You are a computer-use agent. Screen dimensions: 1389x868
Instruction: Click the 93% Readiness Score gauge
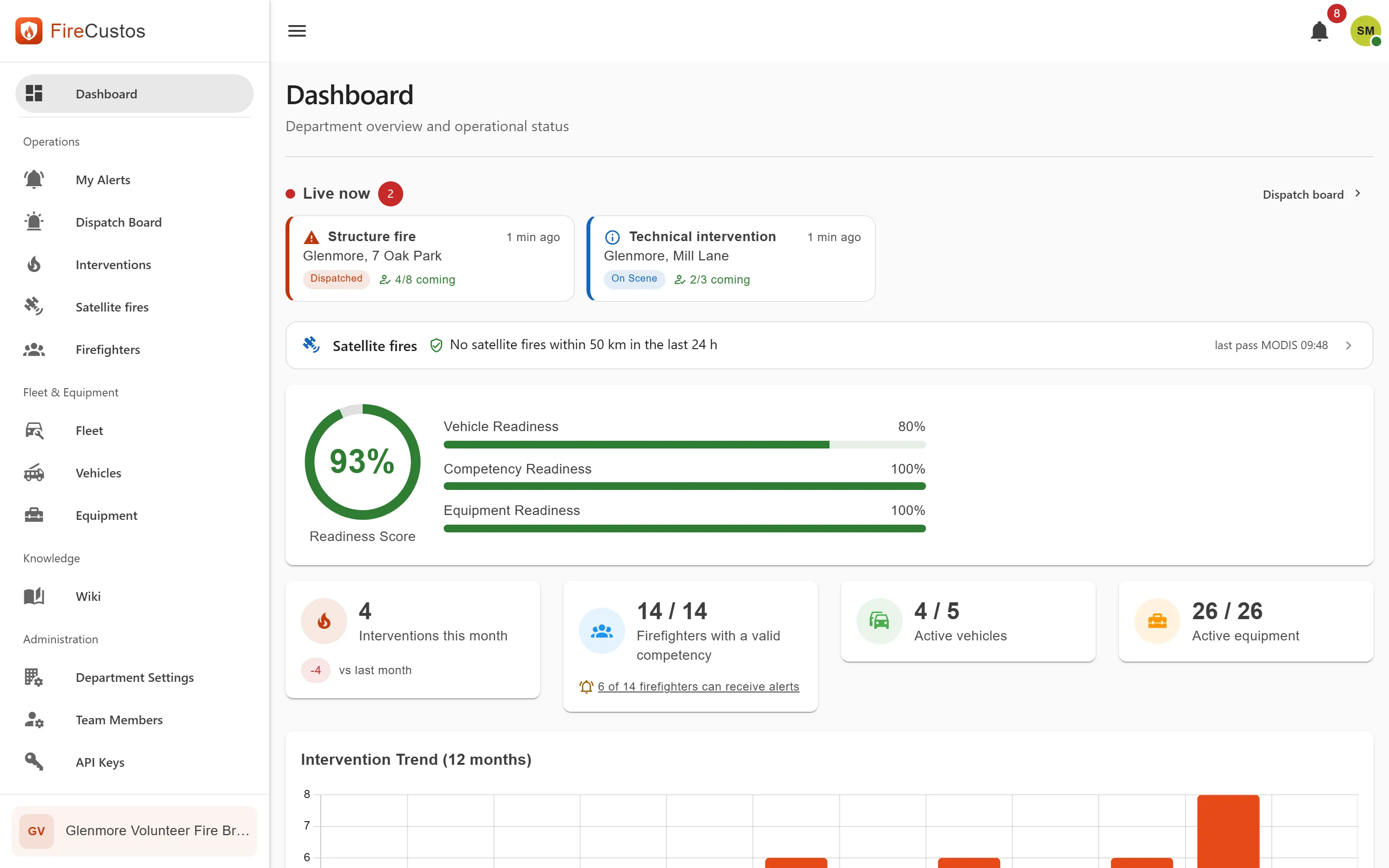(x=362, y=462)
